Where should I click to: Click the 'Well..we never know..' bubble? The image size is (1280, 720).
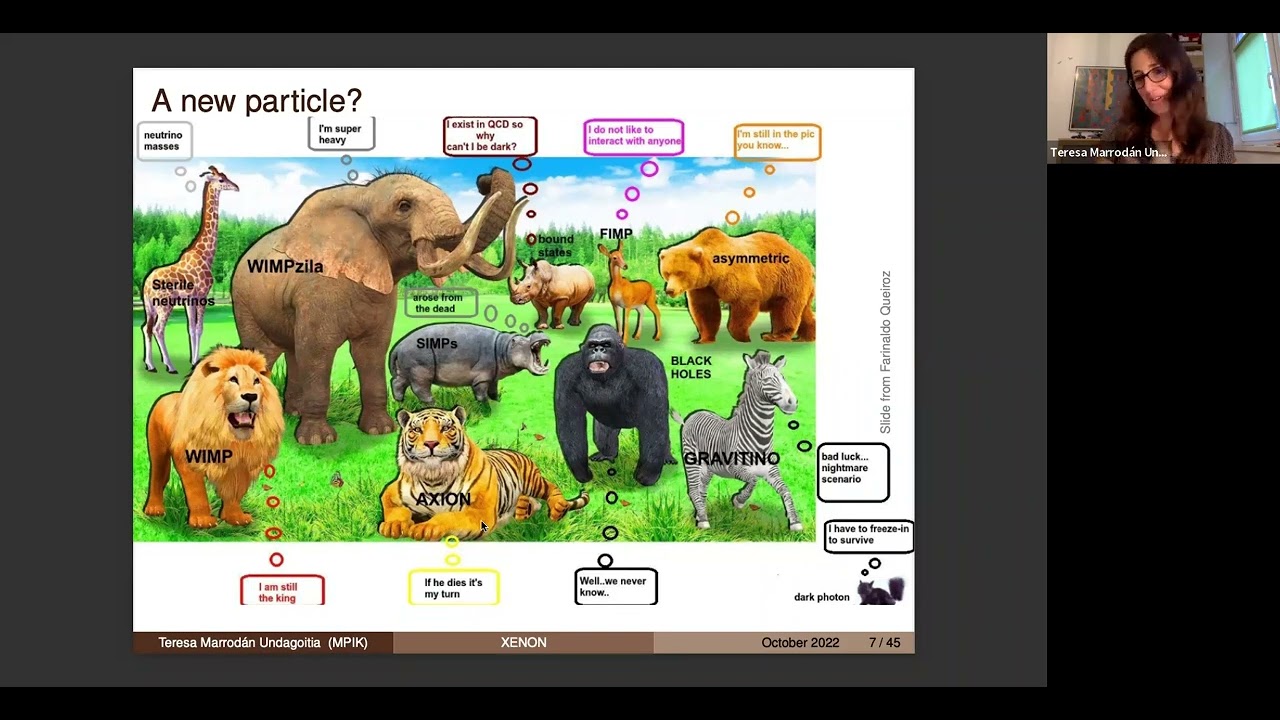[x=616, y=586]
